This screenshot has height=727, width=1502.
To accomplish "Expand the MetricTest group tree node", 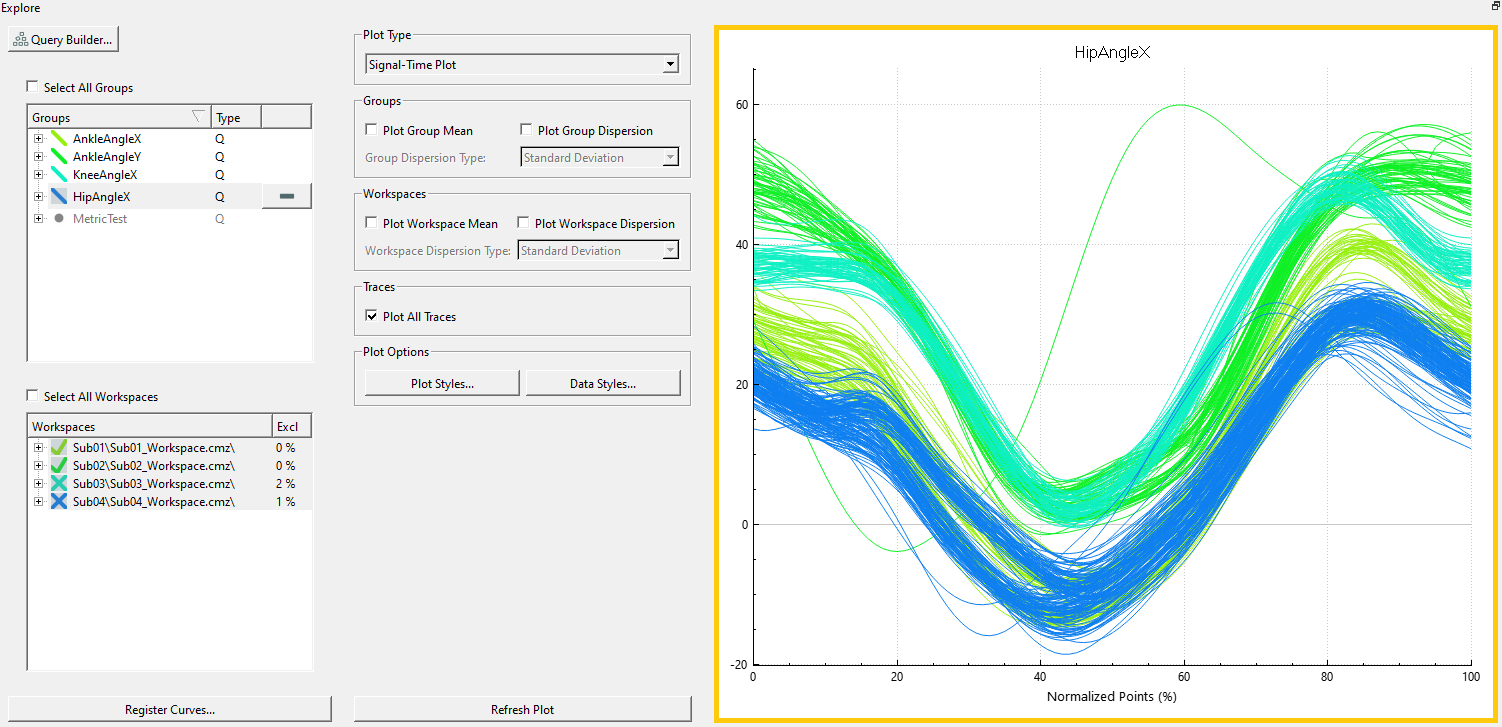I will [x=39, y=218].
